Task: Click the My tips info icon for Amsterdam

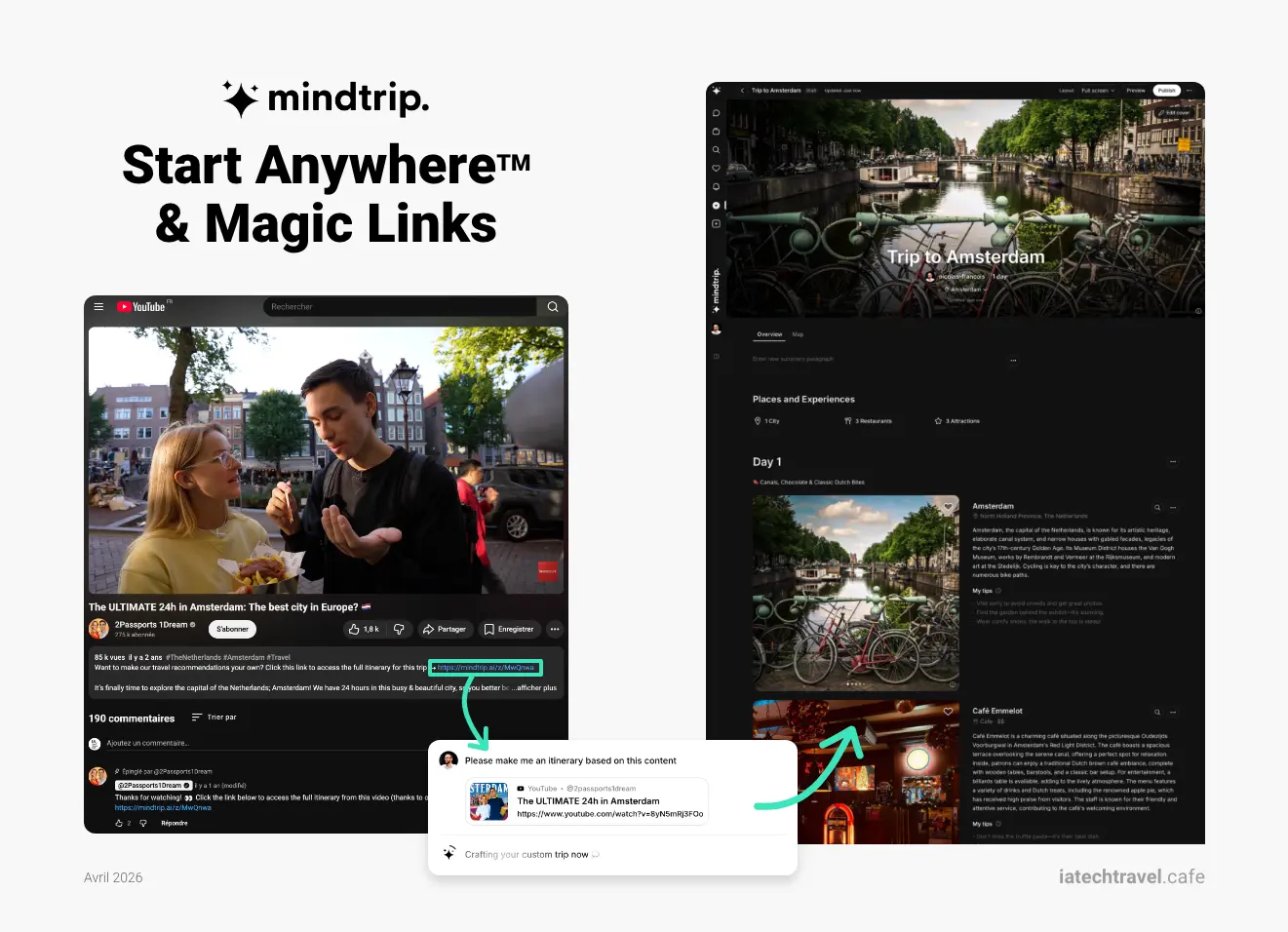Action: 998,591
